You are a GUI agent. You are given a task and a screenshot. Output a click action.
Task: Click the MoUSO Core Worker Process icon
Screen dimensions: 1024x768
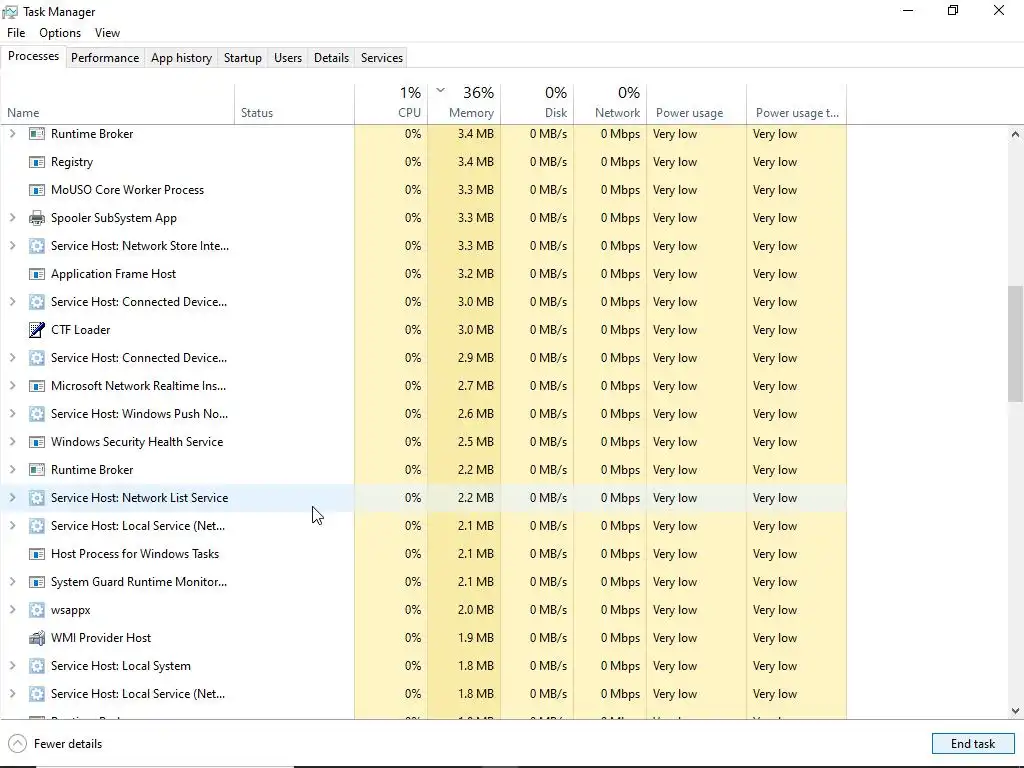pyautogui.click(x=37, y=190)
